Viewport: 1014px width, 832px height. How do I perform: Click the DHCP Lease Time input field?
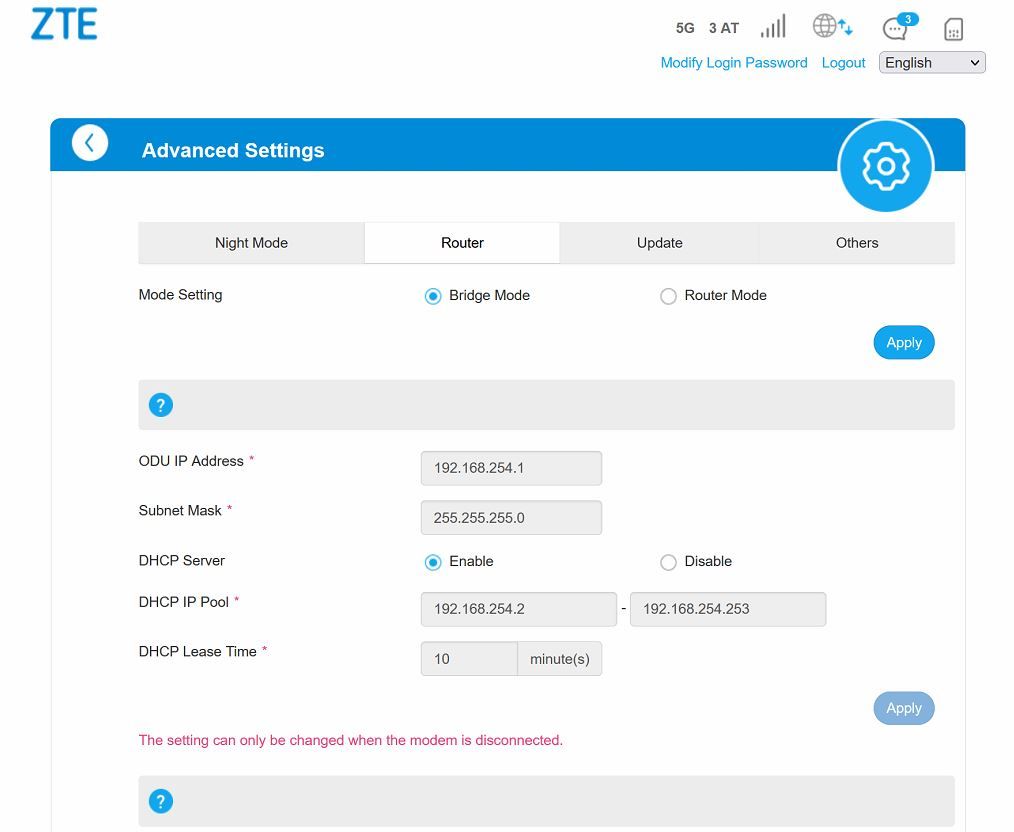(x=468, y=658)
